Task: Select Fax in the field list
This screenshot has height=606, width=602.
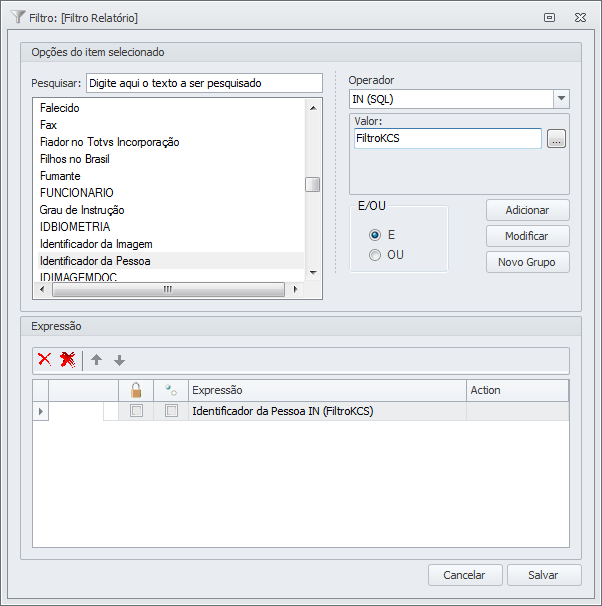Action: [x=48, y=125]
